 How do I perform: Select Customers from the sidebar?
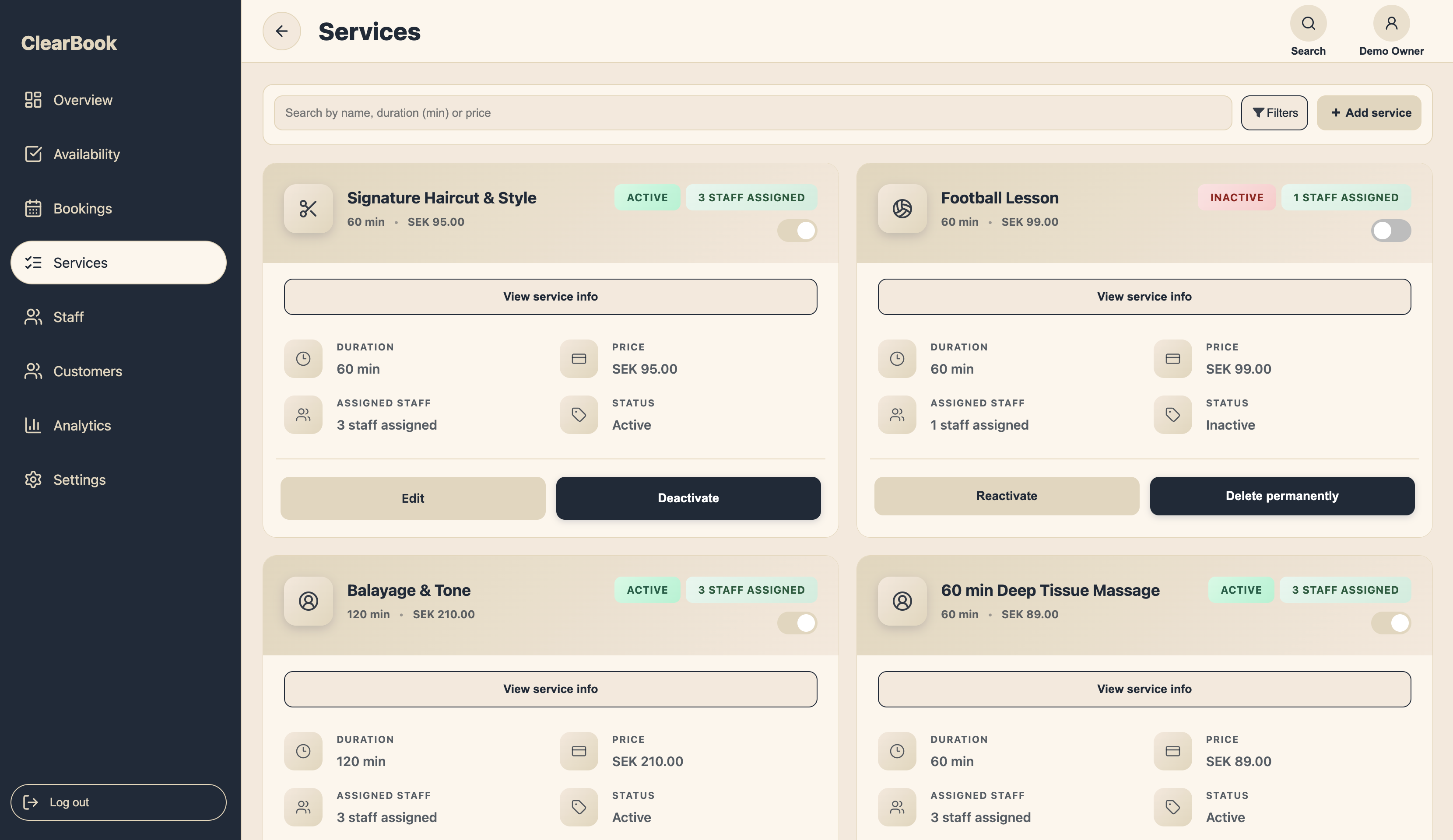tap(88, 371)
